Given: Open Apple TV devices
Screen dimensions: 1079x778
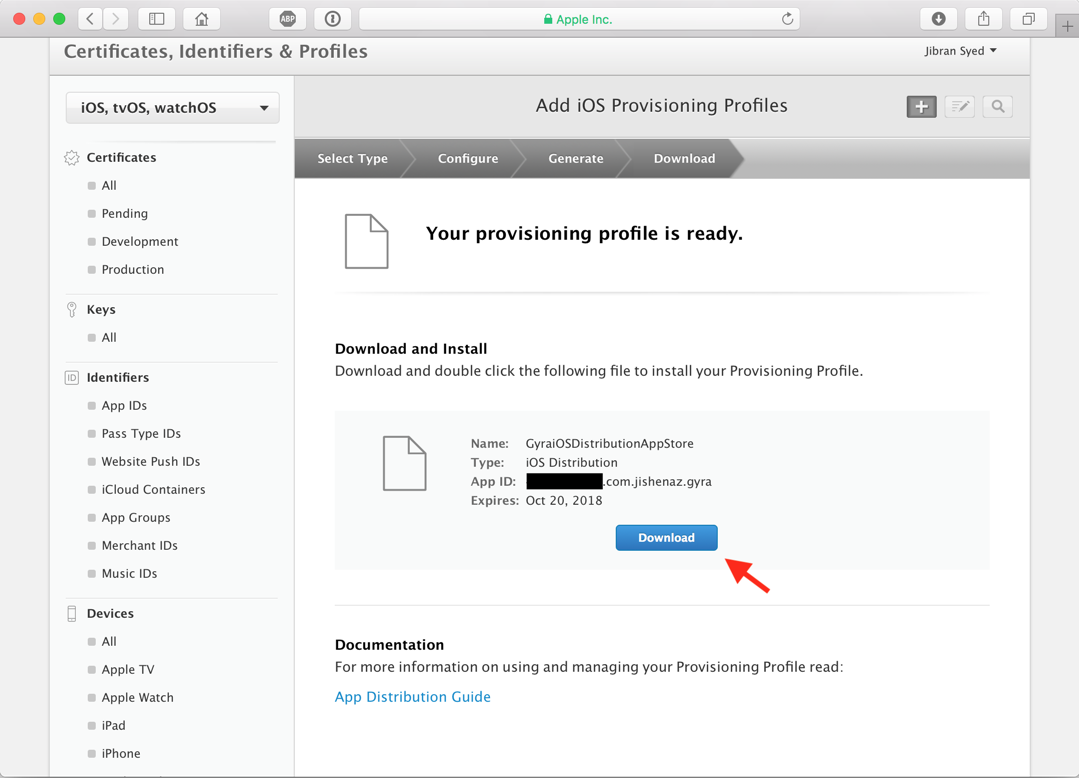Looking at the screenshot, I should (x=128, y=670).
